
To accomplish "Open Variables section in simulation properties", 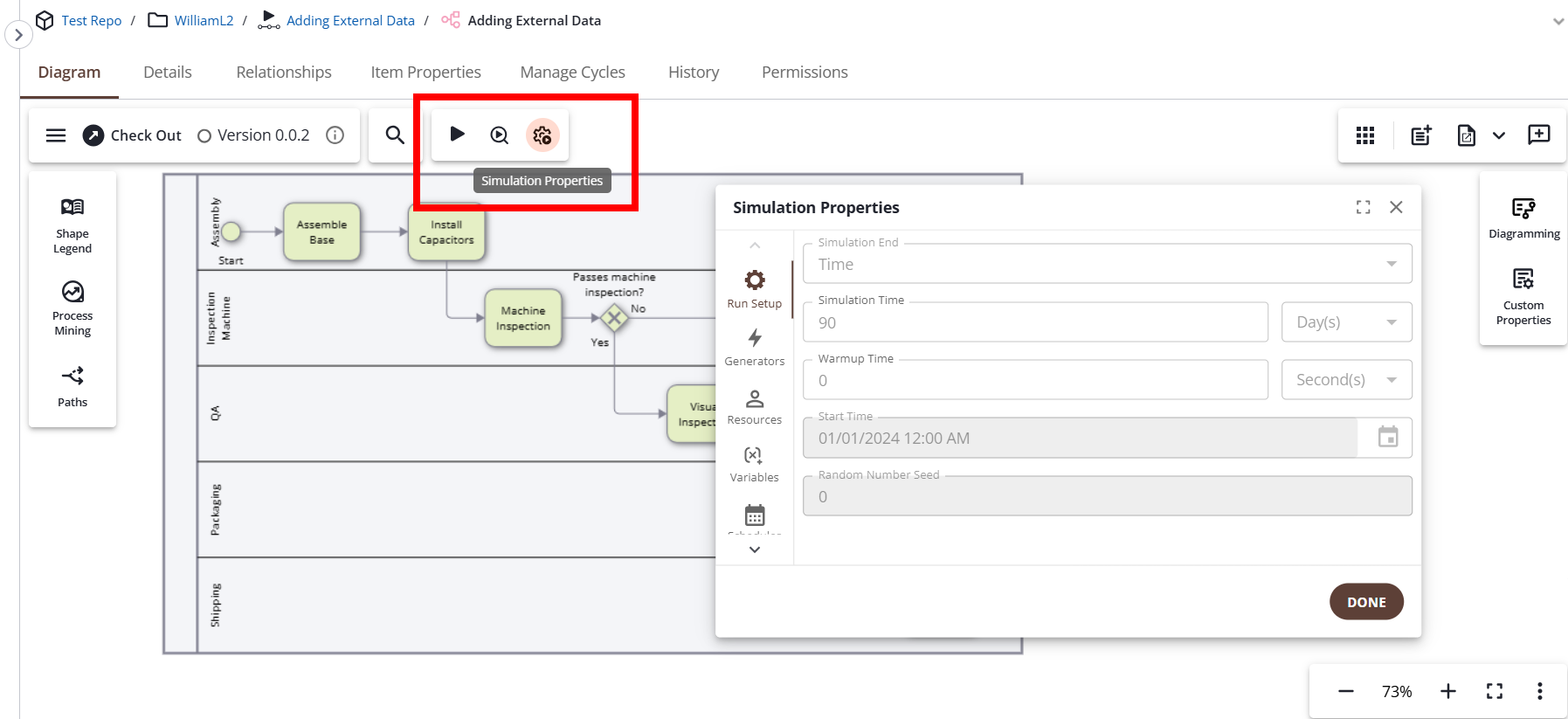I will [755, 465].
